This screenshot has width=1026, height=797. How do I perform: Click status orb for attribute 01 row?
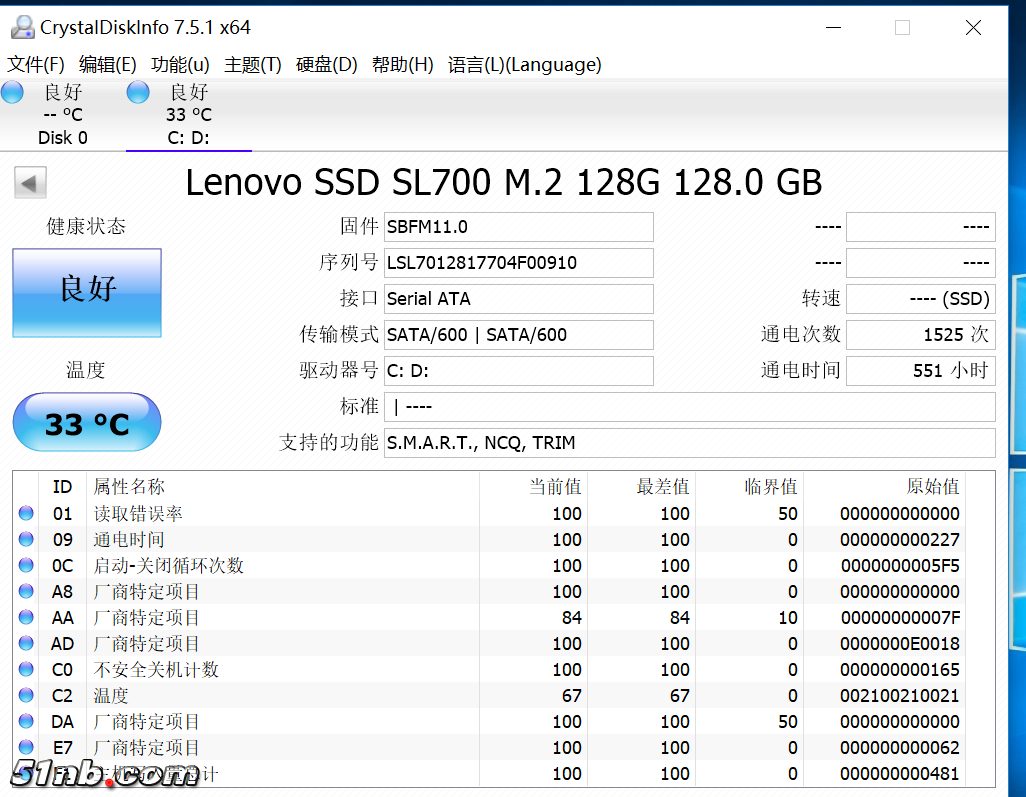click(26, 514)
